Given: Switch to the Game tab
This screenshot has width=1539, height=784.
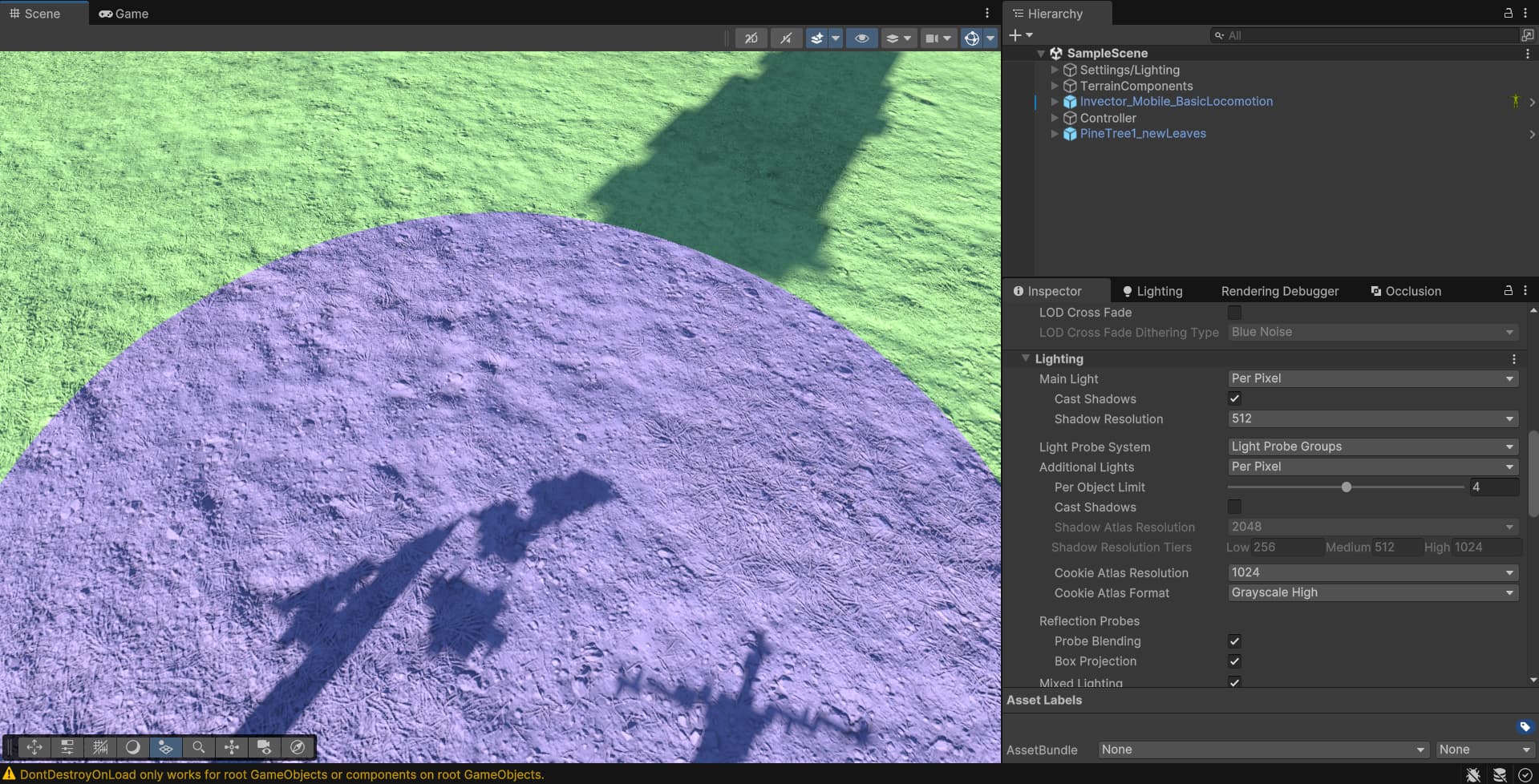Looking at the screenshot, I should [x=124, y=14].
